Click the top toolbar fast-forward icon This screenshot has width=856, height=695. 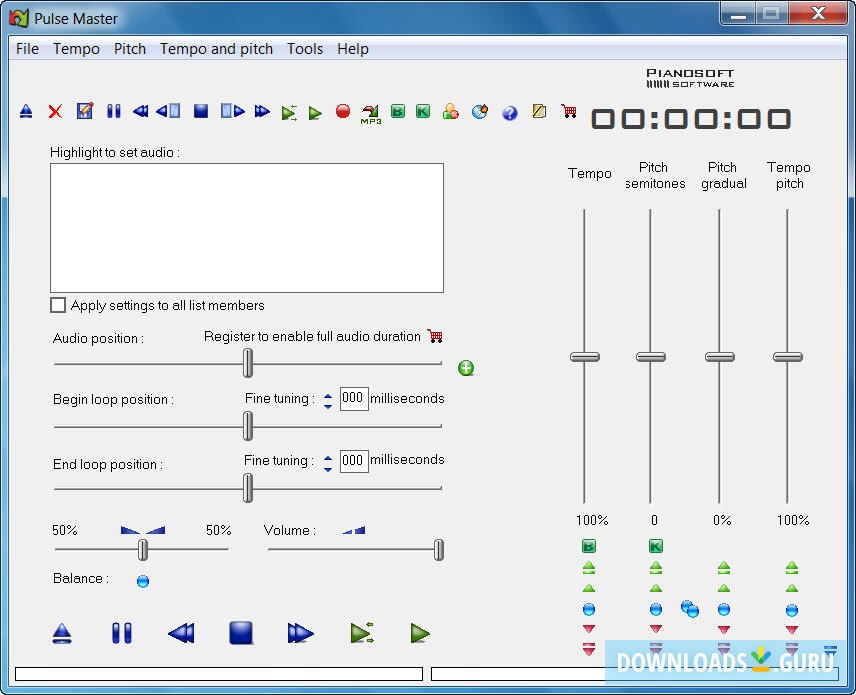[262, 111]
